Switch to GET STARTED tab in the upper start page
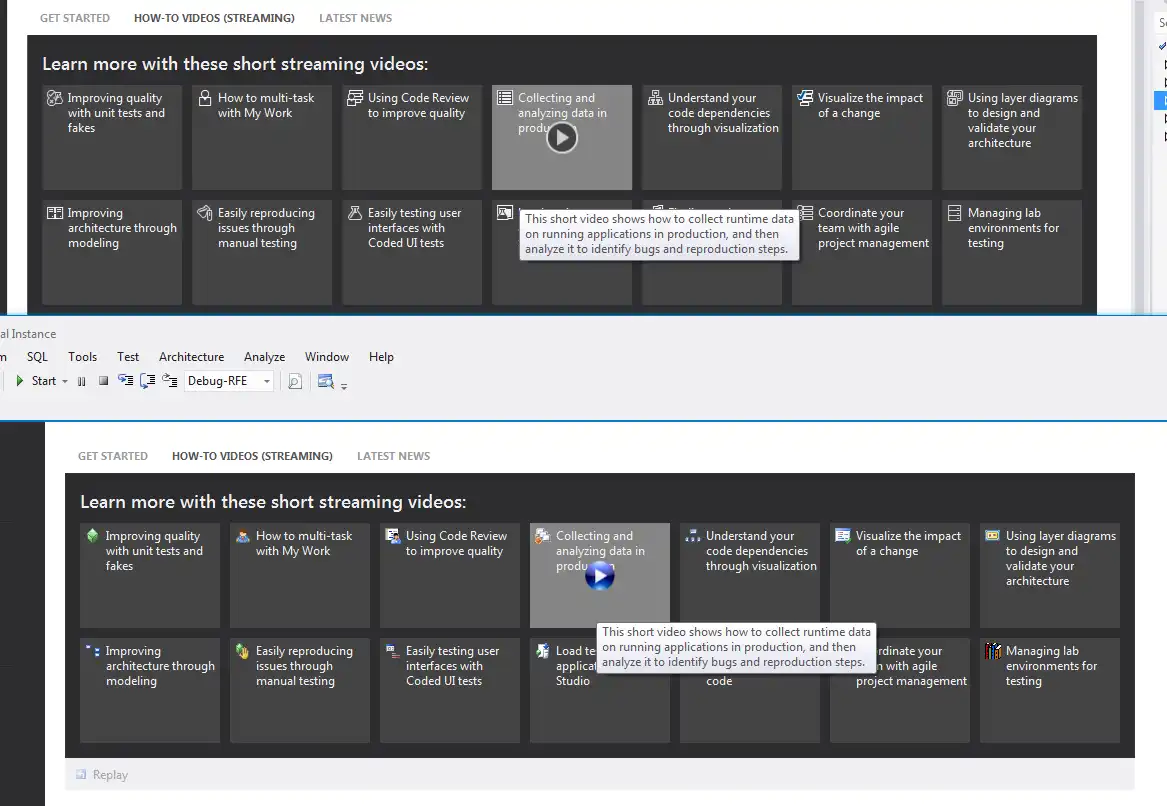 click(x=74, y=18)
